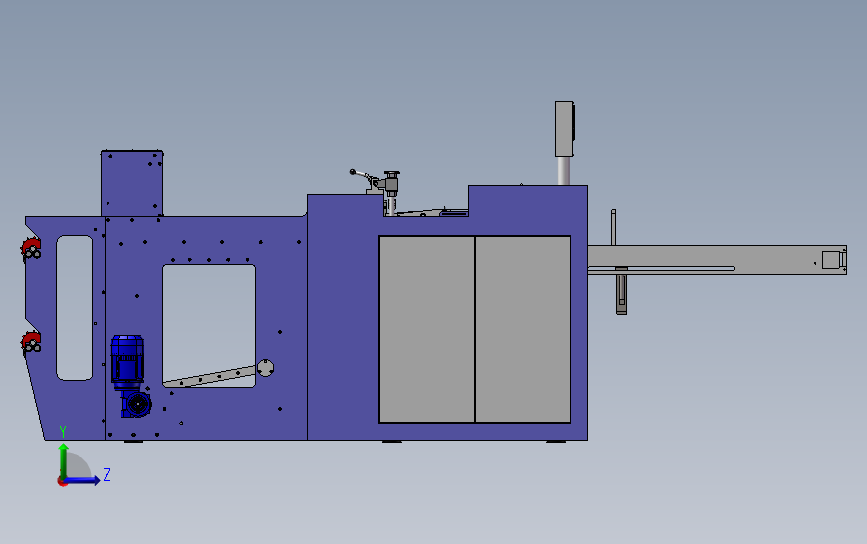Screen dimensions: 867x544
Task: Select the small square block at conveyor end
Action: pyautogui.click(x=832, y=260)
